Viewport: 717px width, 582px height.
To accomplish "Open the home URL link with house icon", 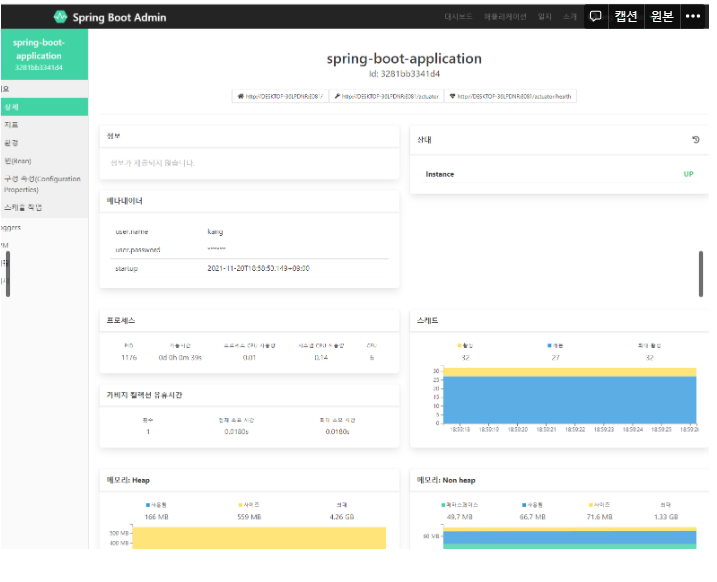I will pos(280,96).
